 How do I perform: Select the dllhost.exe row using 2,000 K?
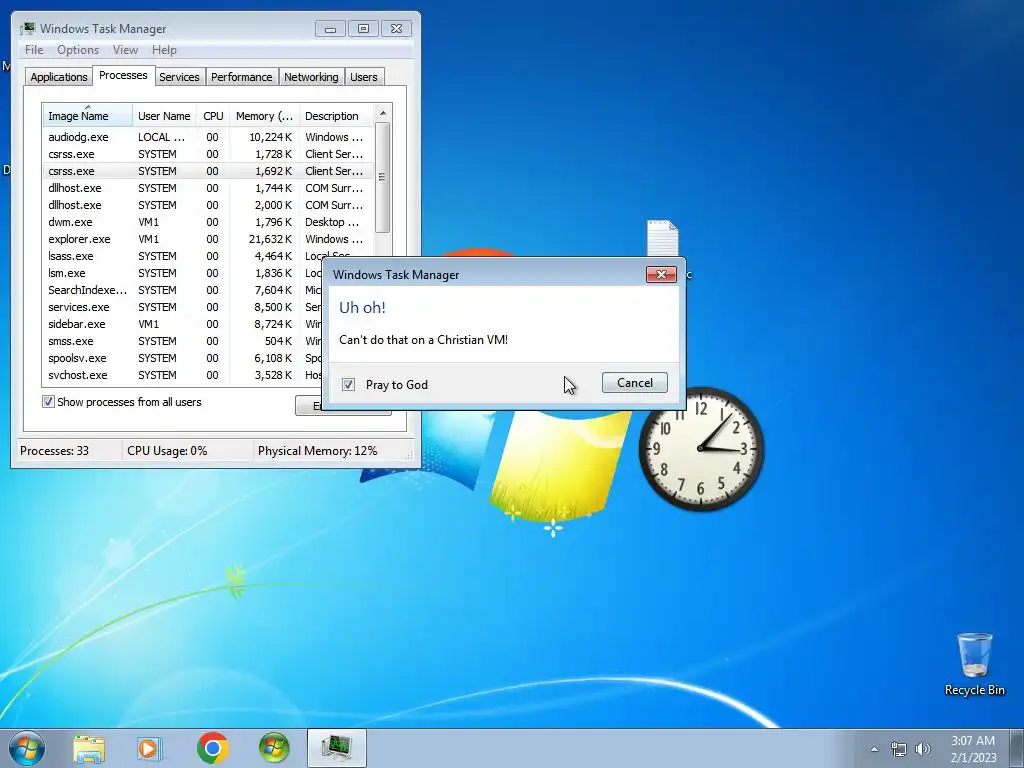pyautogui.click(x=208, y=204)
